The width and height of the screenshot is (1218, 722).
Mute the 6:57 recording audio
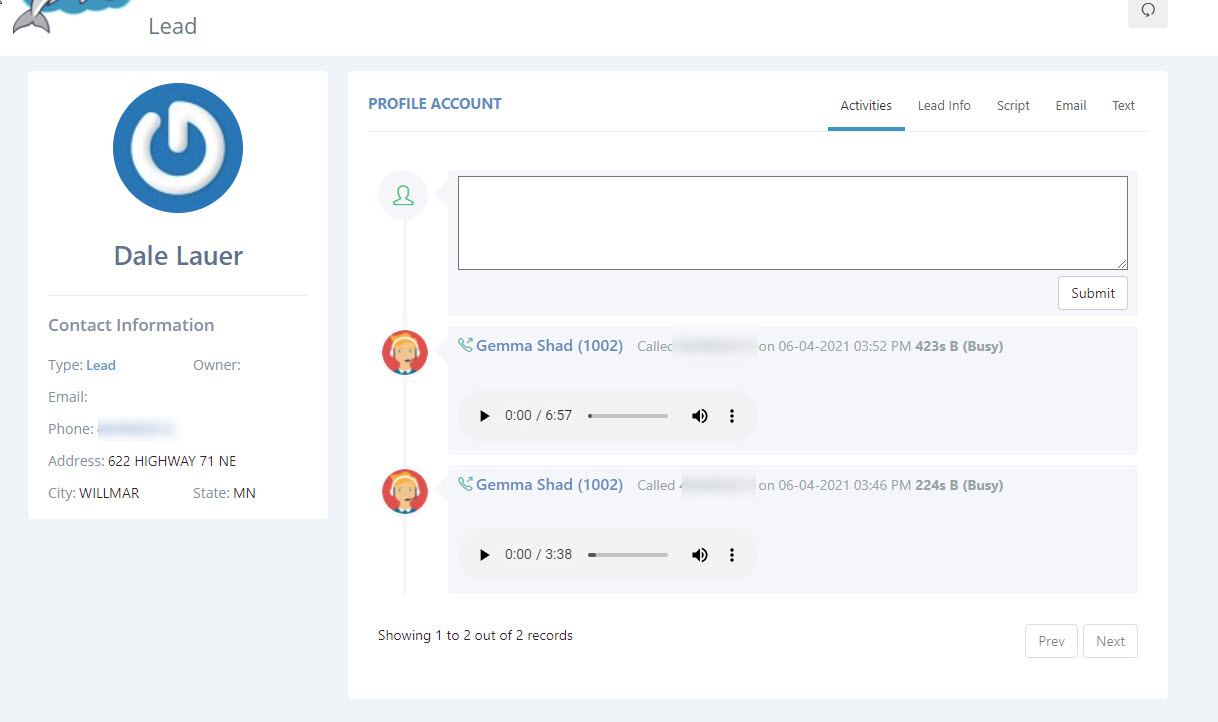(700, 416)
